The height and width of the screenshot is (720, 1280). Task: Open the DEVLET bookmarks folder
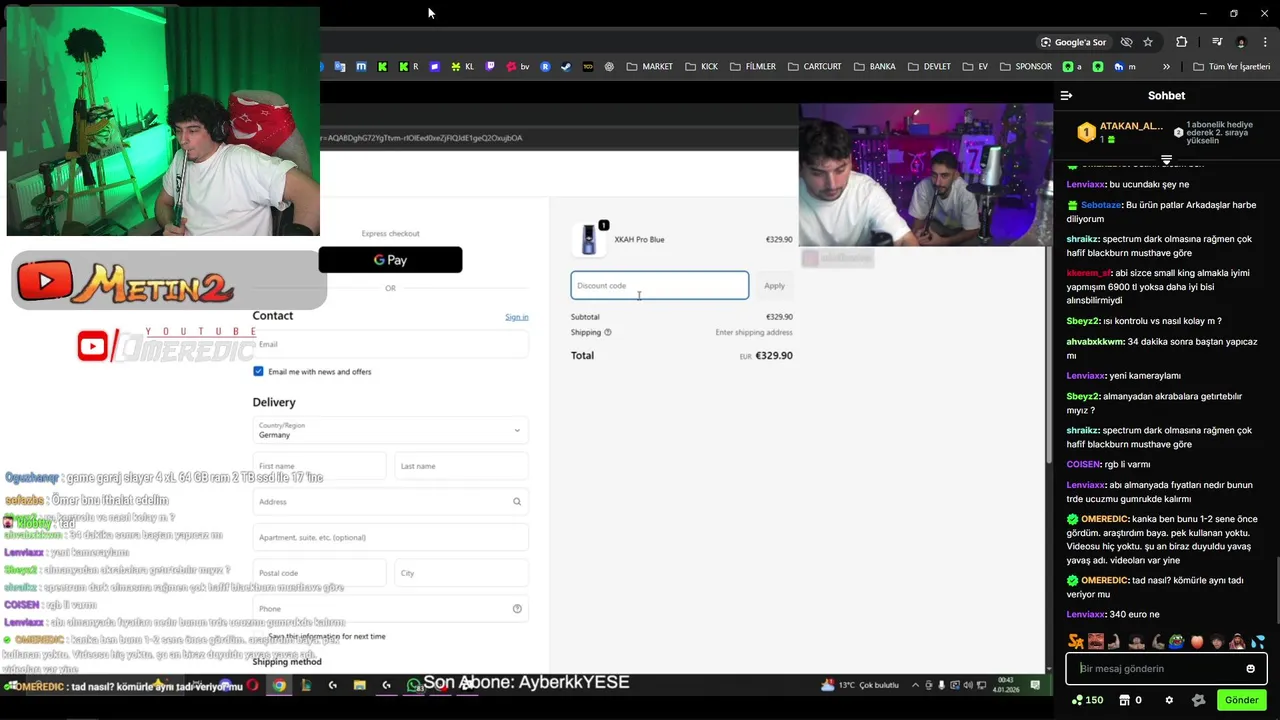click(x=928, y=67)
